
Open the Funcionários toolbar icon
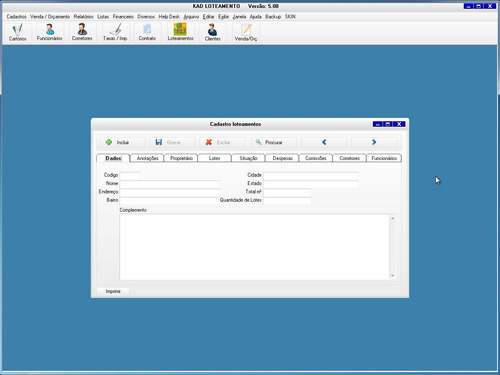click(49, 32)
